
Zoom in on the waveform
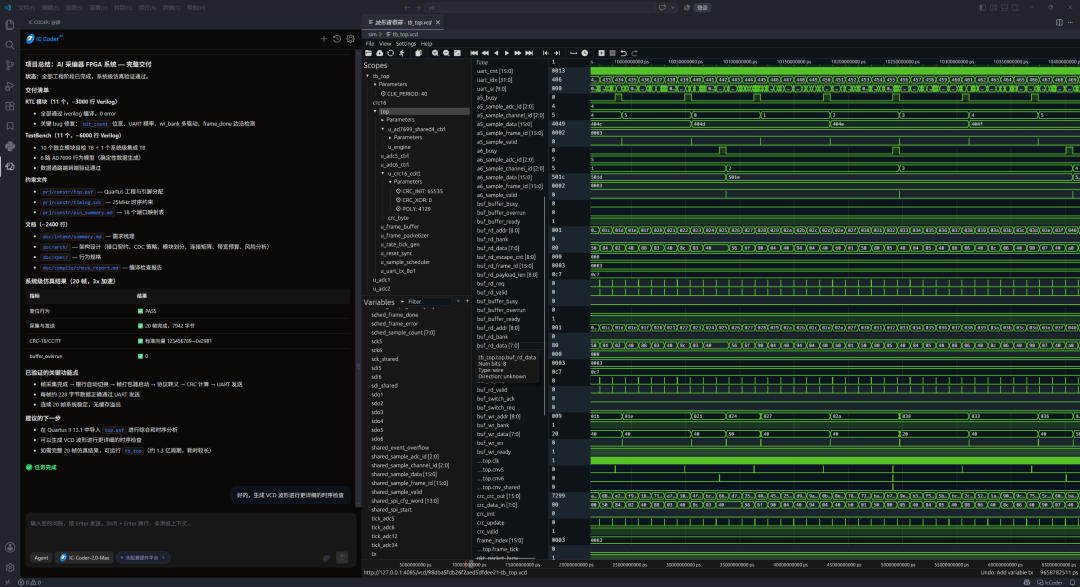pos(435,53)
